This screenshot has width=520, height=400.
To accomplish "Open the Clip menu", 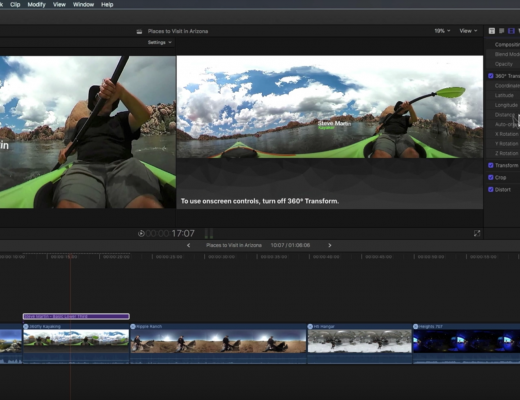I will (15, 5).
